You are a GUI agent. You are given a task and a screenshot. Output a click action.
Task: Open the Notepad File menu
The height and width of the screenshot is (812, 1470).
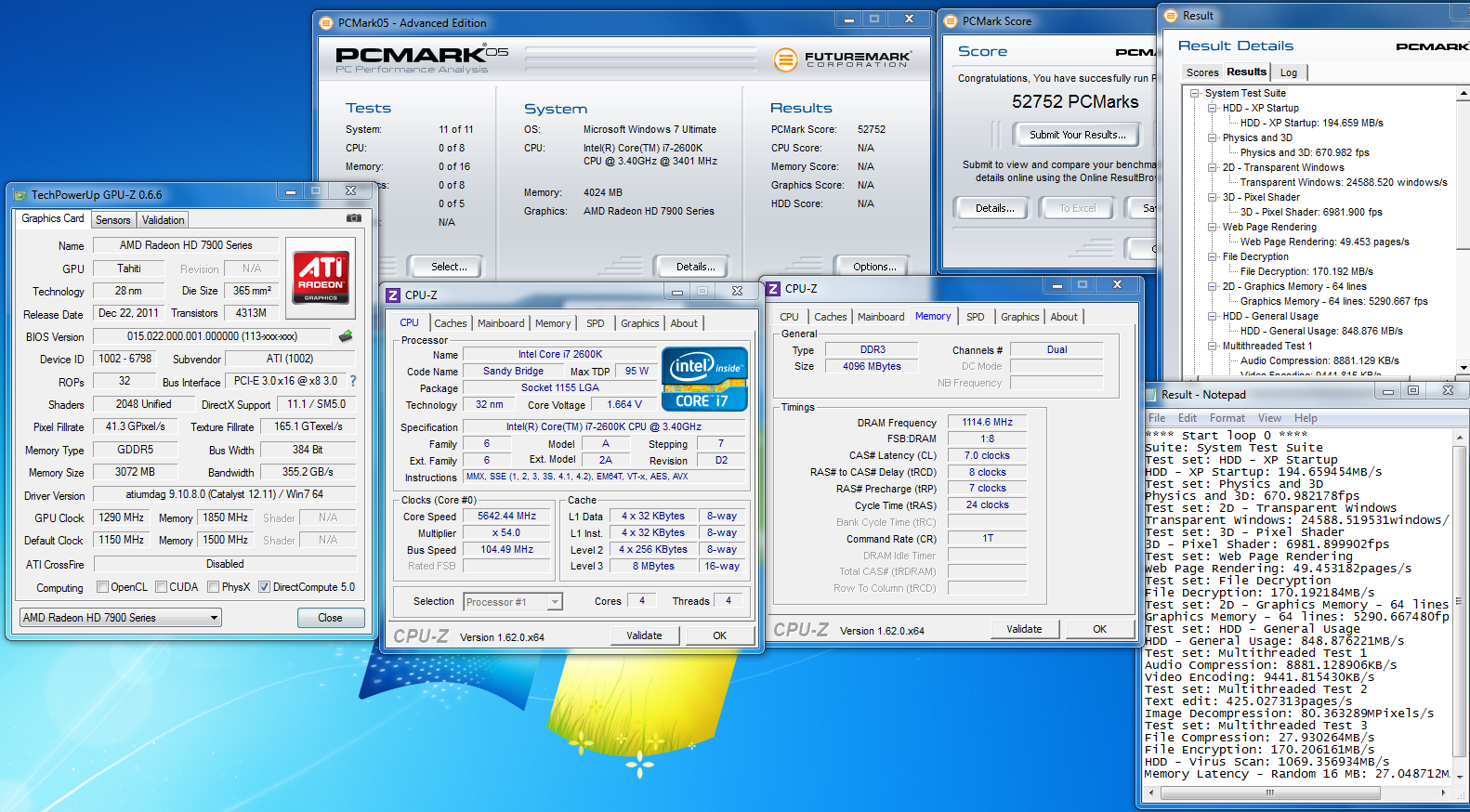pos(1157,418)
